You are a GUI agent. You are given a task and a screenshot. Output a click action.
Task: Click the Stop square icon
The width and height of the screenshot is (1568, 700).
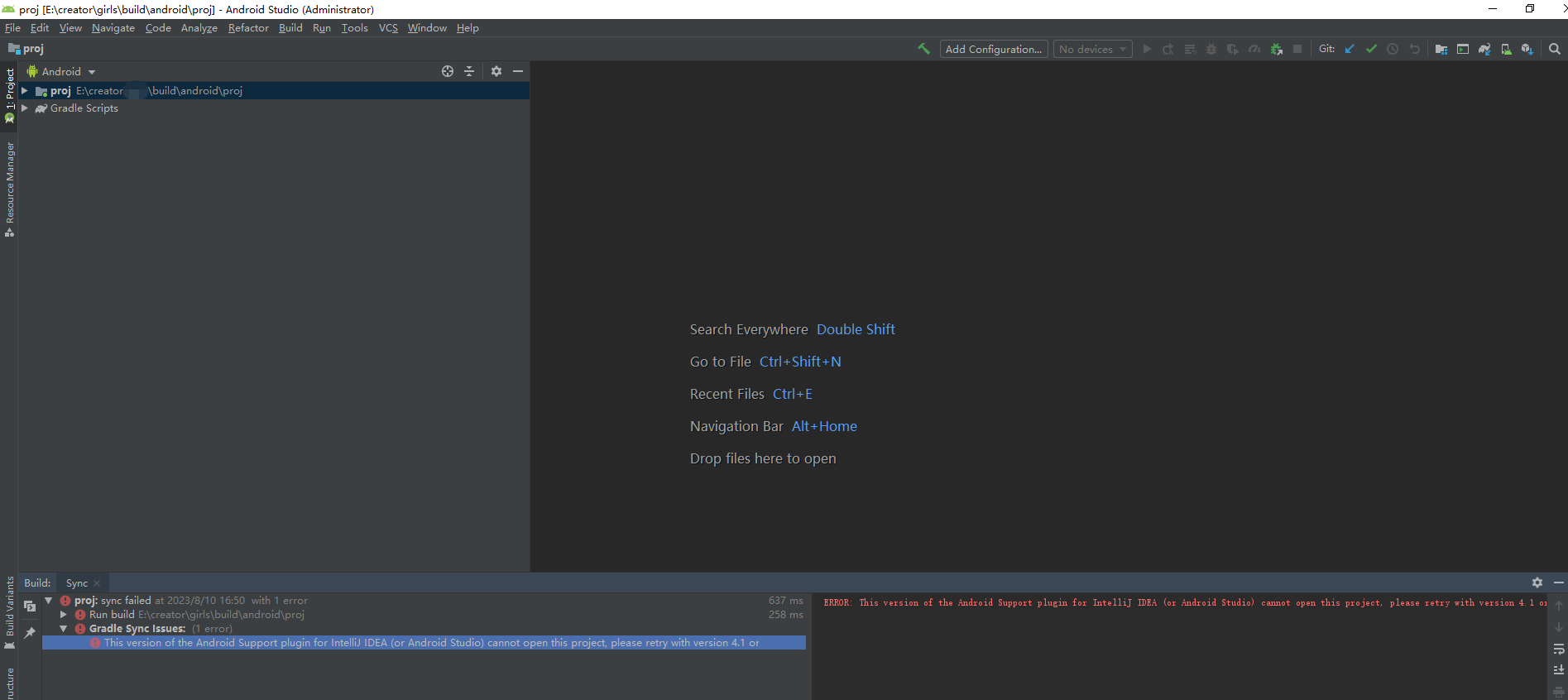(x=1297, y=50)
